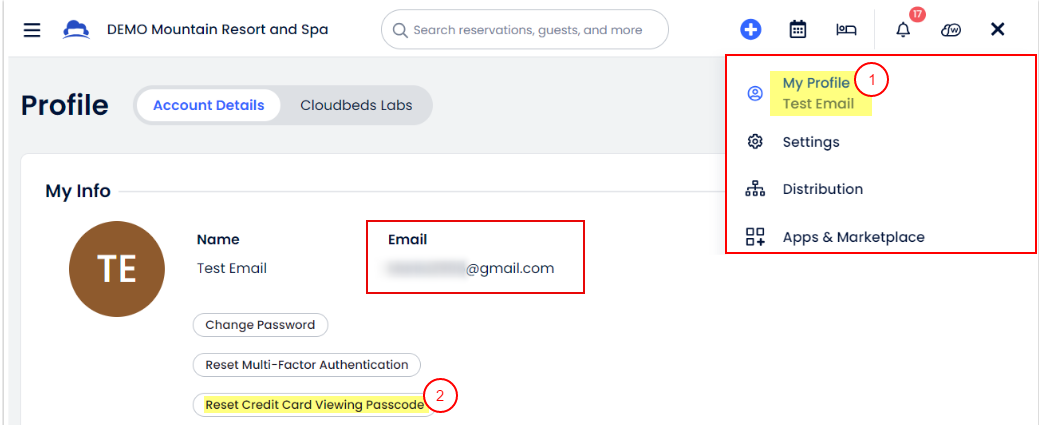Image resolution: width=1039 pixels, height=430 pixels.
Task: Open the calendar icon in header
Action: (798, 29)
